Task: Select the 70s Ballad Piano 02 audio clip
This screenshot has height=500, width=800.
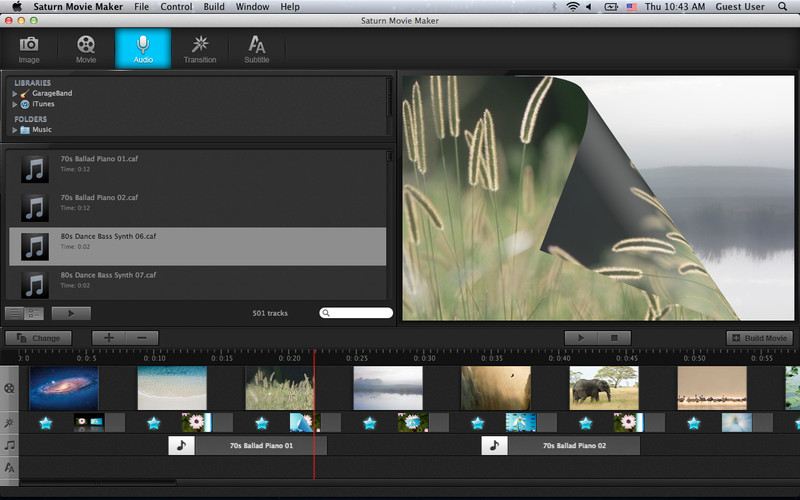Action: coord(561,445)
